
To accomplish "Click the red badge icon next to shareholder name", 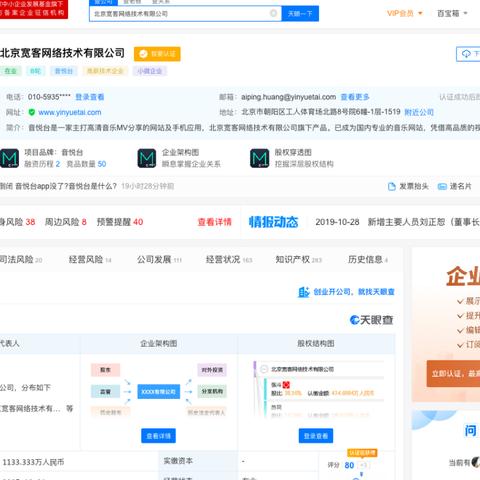I will coord(286,385).
